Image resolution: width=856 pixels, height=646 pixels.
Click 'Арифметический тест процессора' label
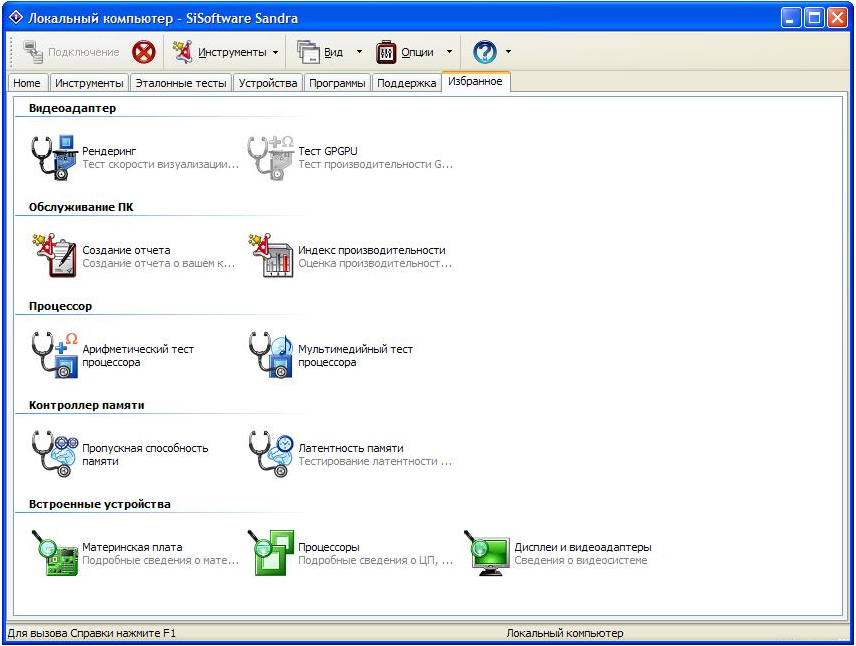point(138,355)
